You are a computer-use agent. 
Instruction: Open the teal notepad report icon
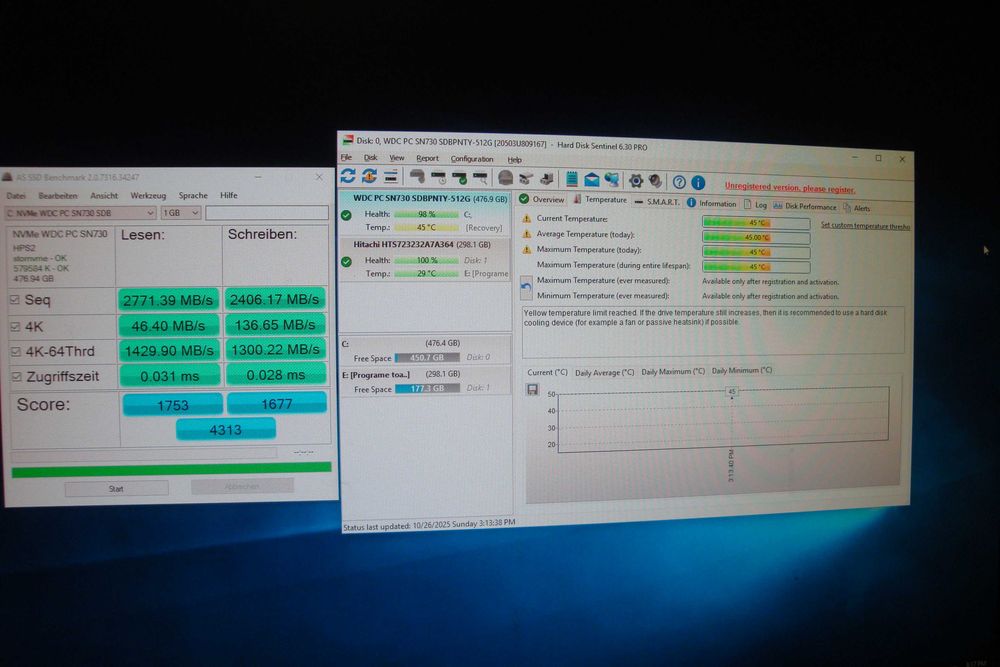572,180
